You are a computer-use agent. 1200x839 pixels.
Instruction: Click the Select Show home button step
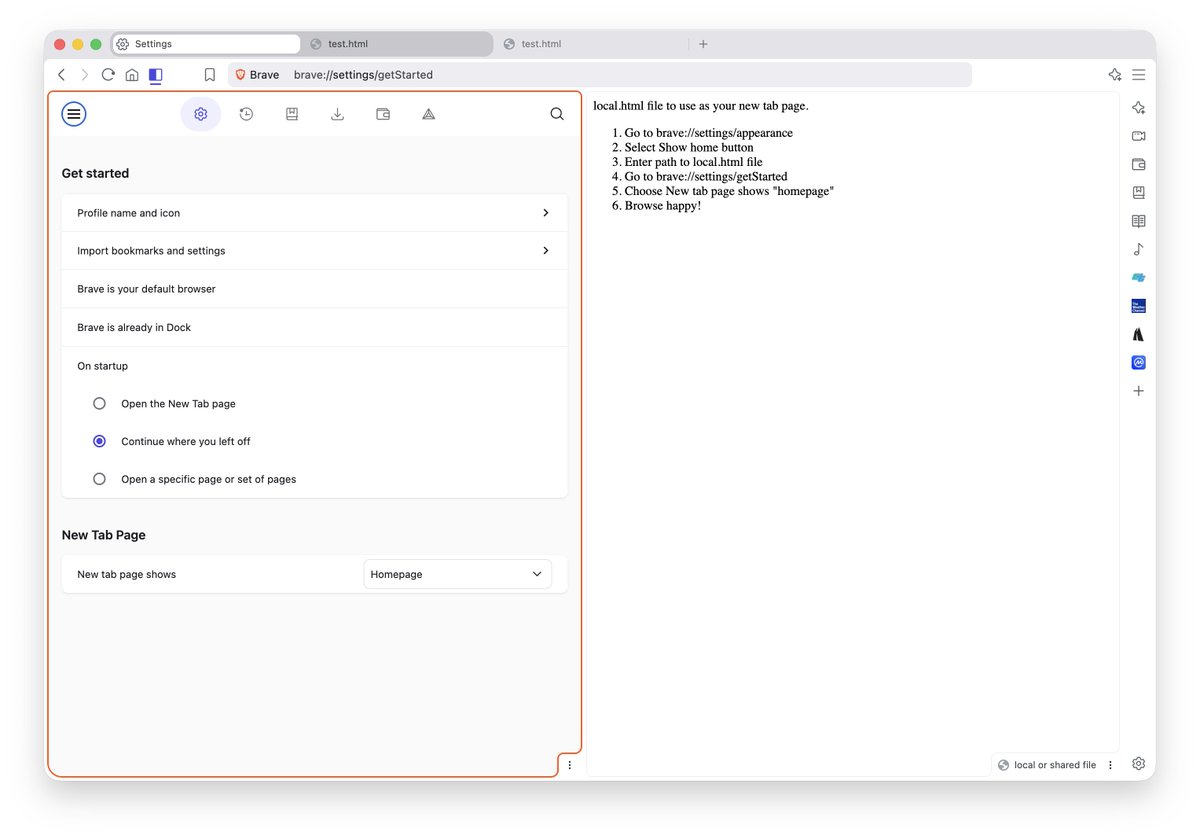point(689,147)
